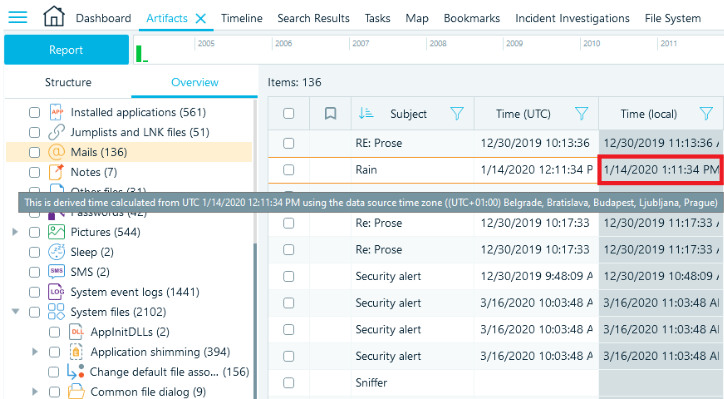Open the Time (local) column filter
The width and height of the screenshot is (724, 399).
click(706, 114)
